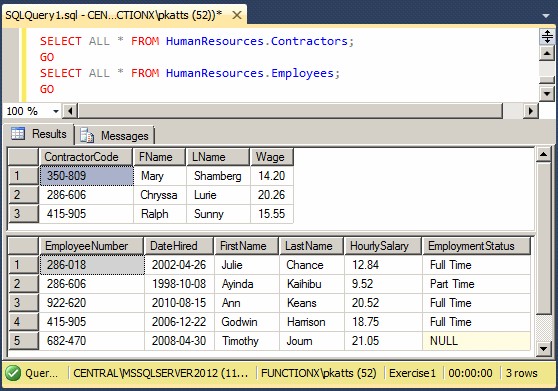Switch to the Results tab
The image size is (558, 391).
tap(38, 134)
